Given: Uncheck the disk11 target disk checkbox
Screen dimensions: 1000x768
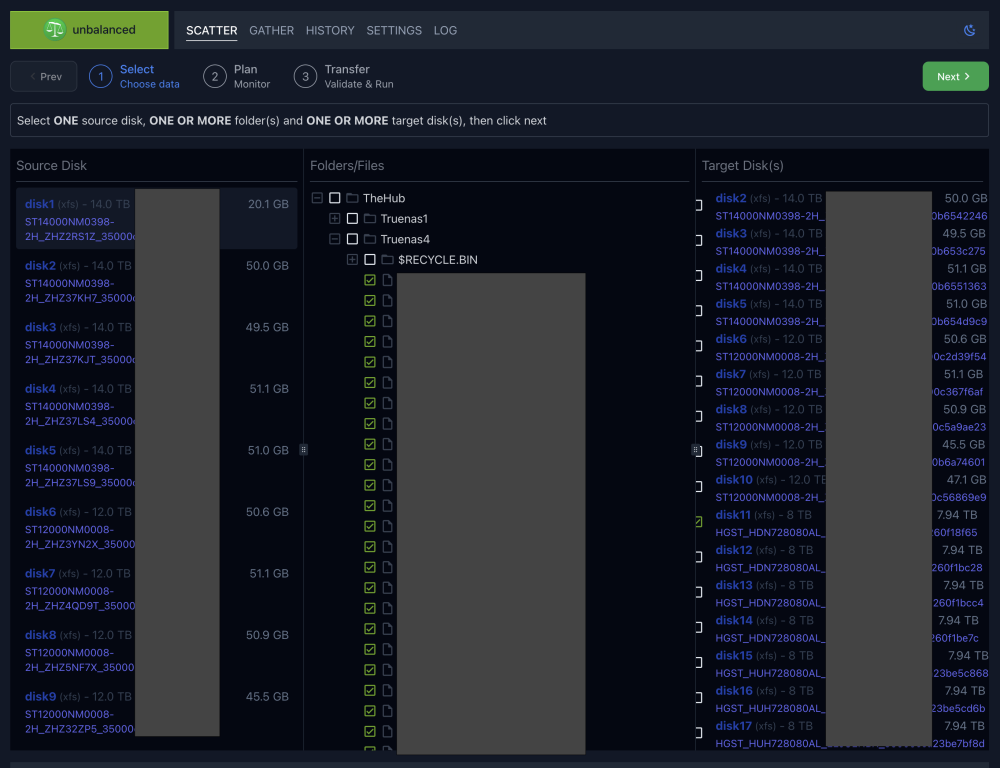Looking at the screenshot, I should pyautogui.click(x=699, y=522).
